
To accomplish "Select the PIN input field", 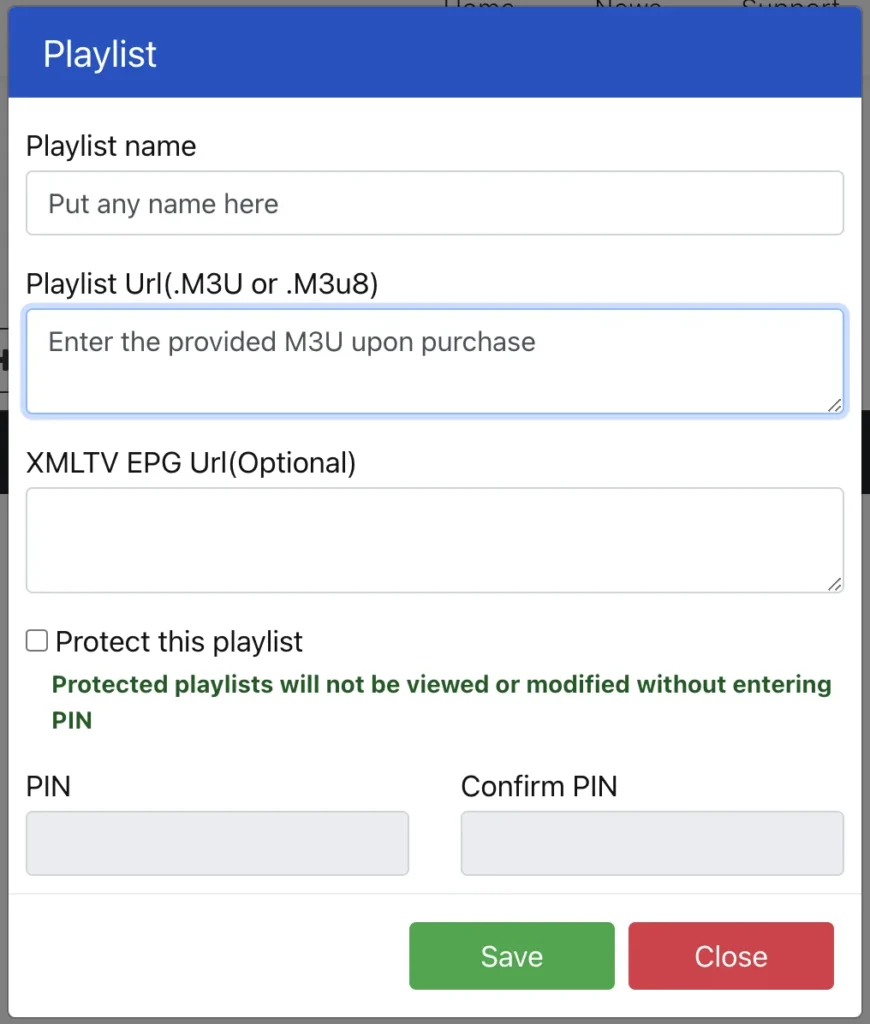I will click(x=217, y=843).
